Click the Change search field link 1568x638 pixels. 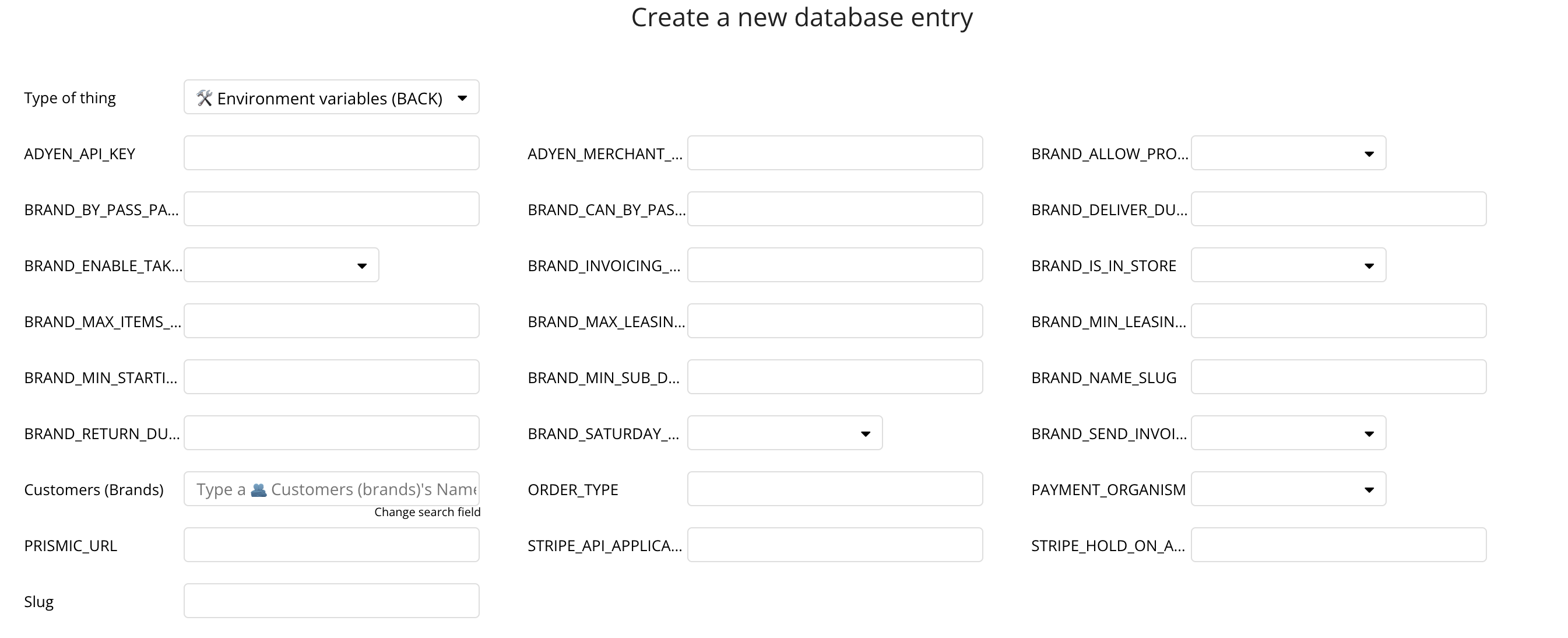pos(427,512)
